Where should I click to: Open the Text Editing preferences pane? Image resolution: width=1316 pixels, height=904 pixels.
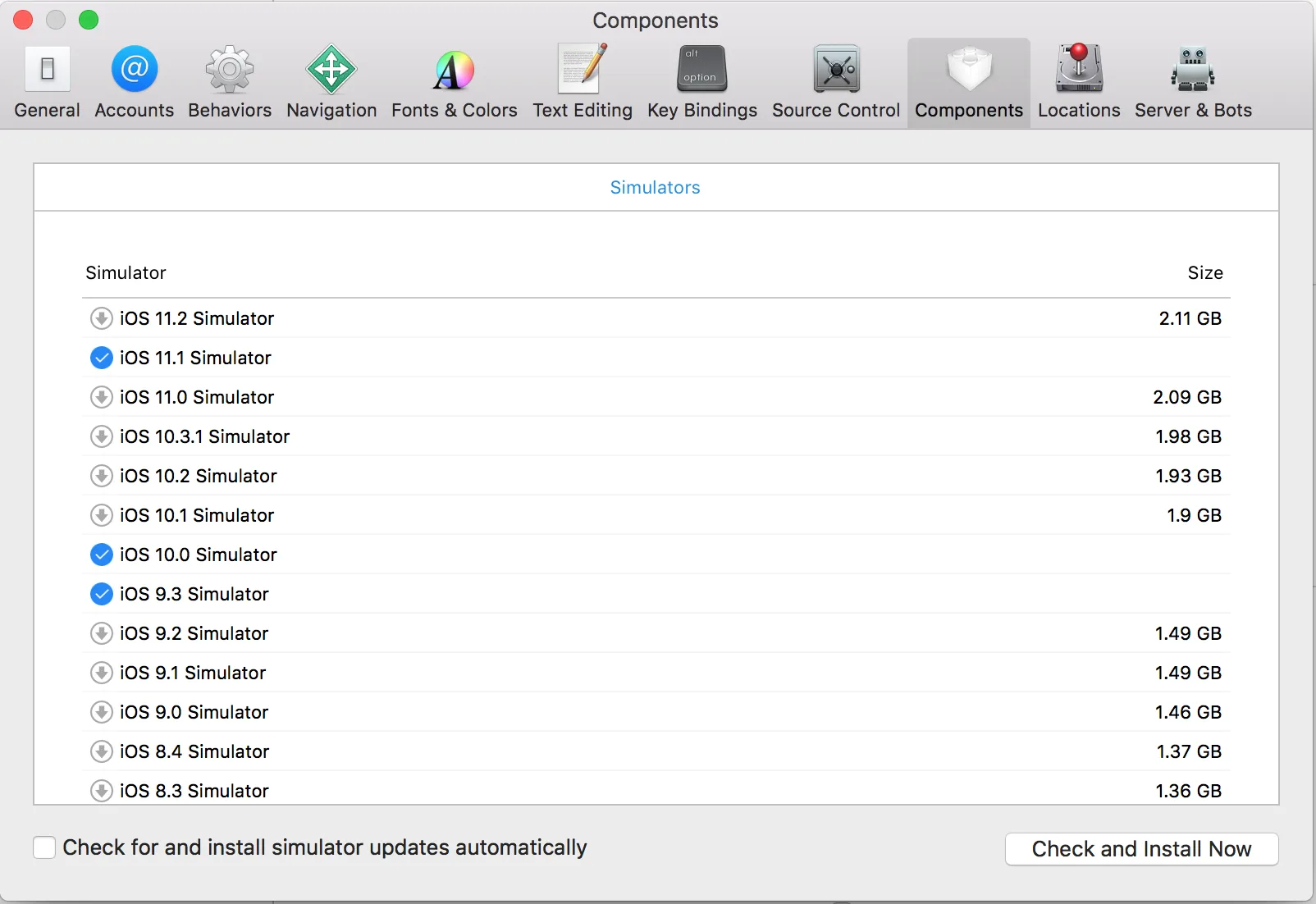click(x=583, y=83)
